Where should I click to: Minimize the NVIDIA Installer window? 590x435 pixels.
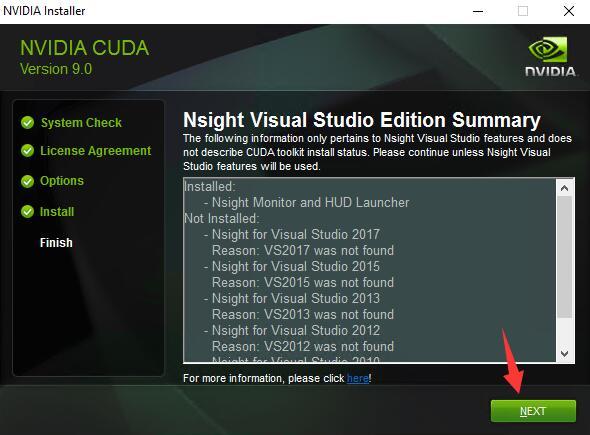pyautogui.click(x=478, y=11)
